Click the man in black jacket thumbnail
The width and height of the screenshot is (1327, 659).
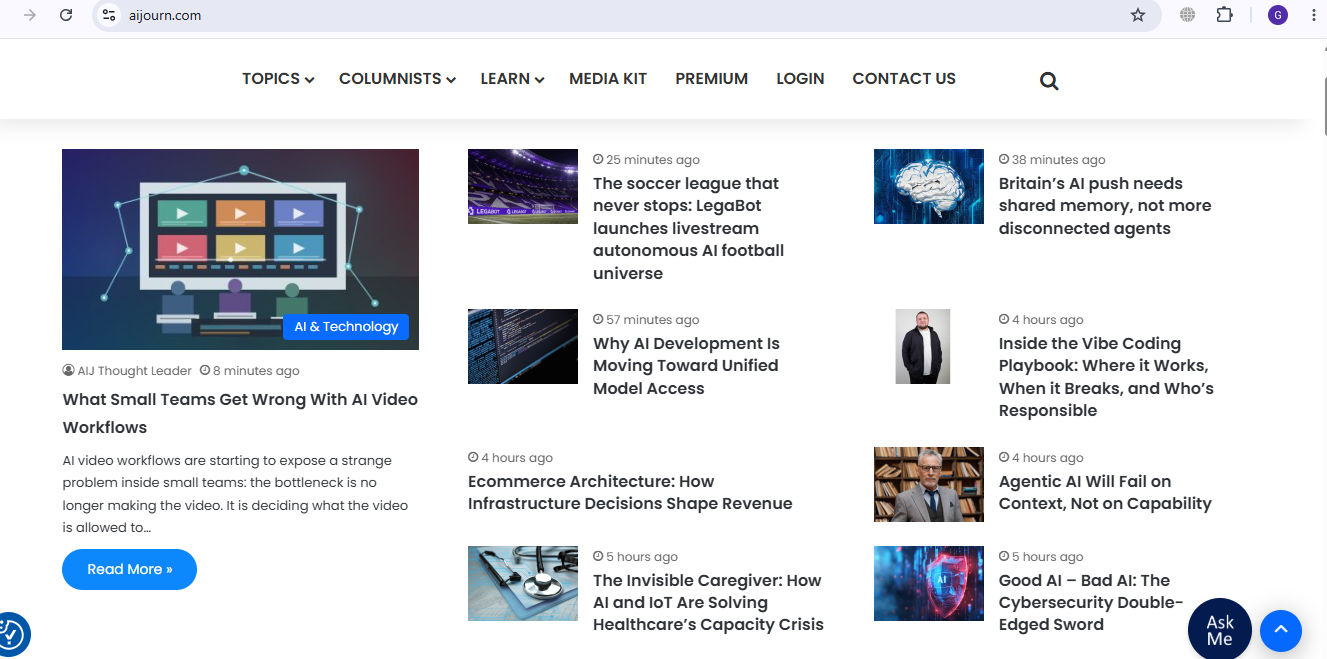pos(922,346)
